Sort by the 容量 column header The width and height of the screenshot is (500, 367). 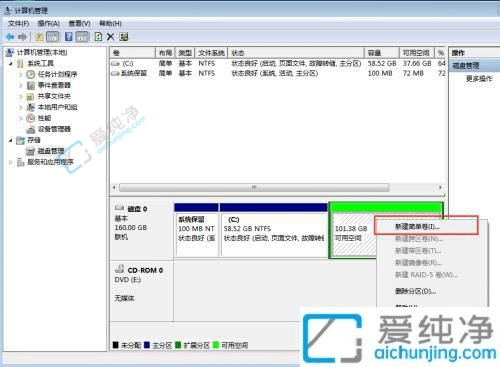tap(382, 53)
